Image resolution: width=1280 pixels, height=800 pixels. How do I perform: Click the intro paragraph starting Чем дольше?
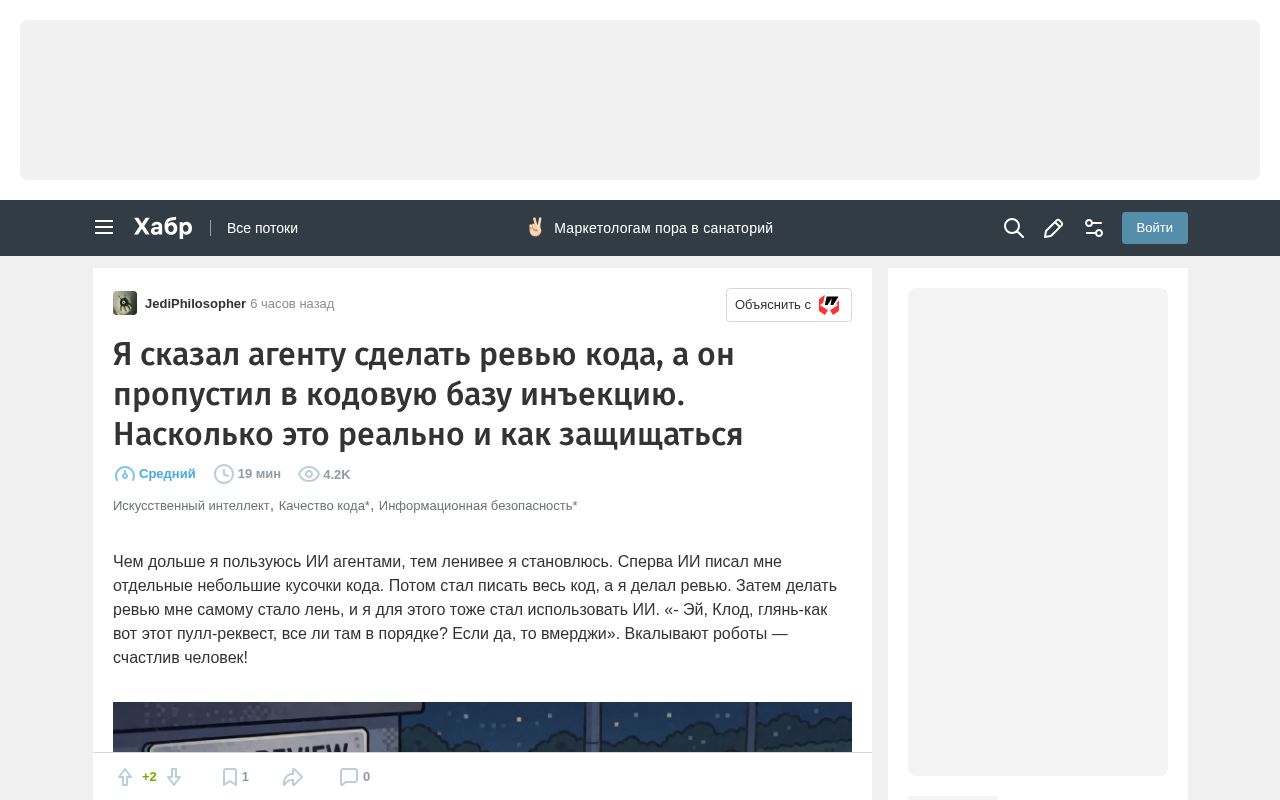pyautogui.click(x=475, y=610)
